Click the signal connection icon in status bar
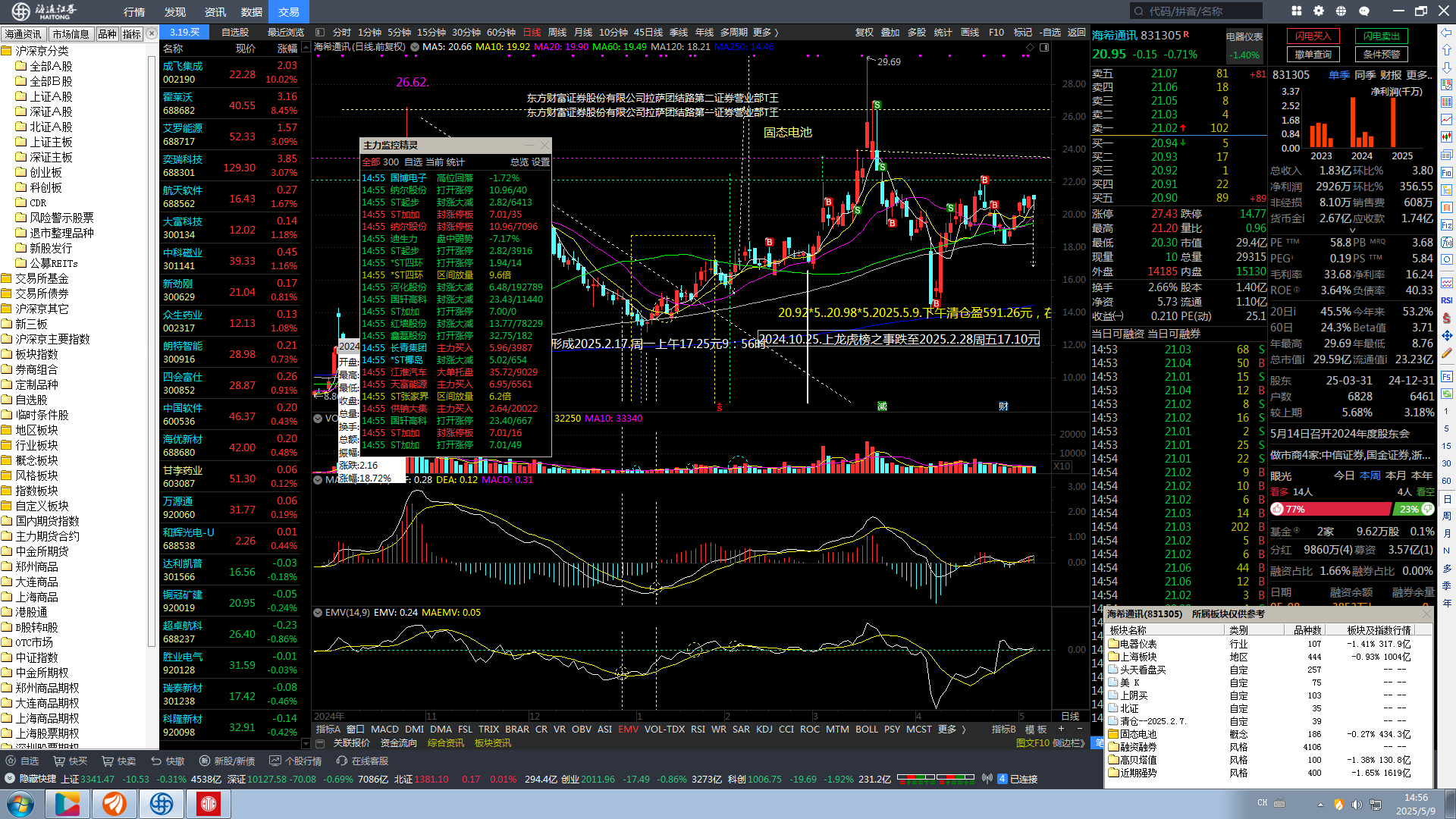This screenshot has width=1456, height=819. 987,778
